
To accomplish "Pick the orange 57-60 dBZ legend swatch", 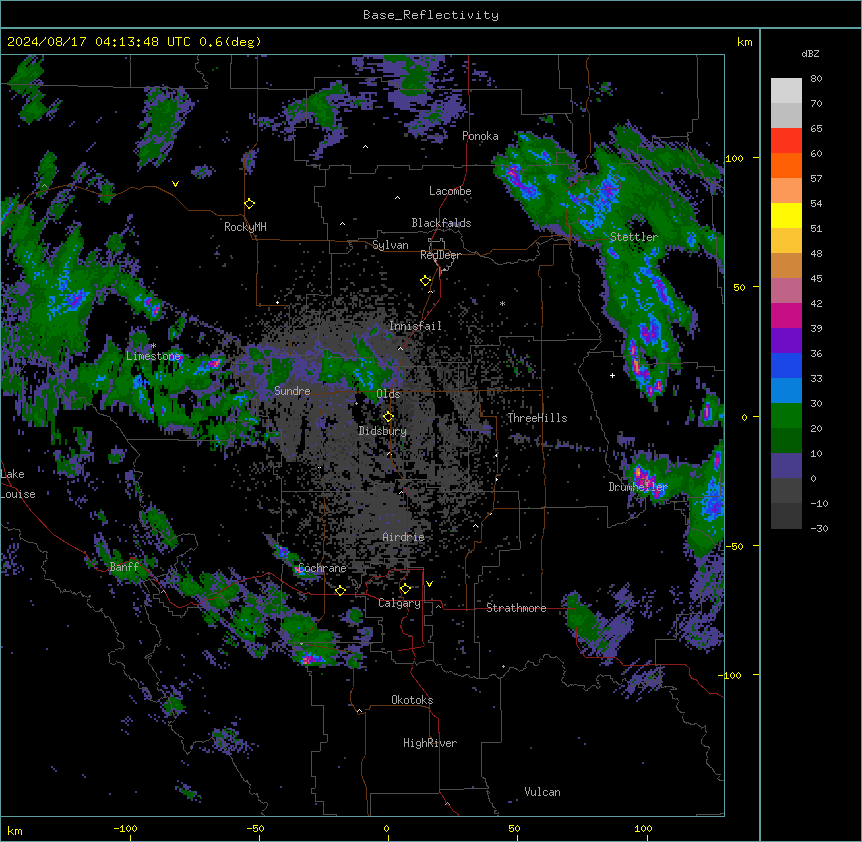I will (786, 165).
